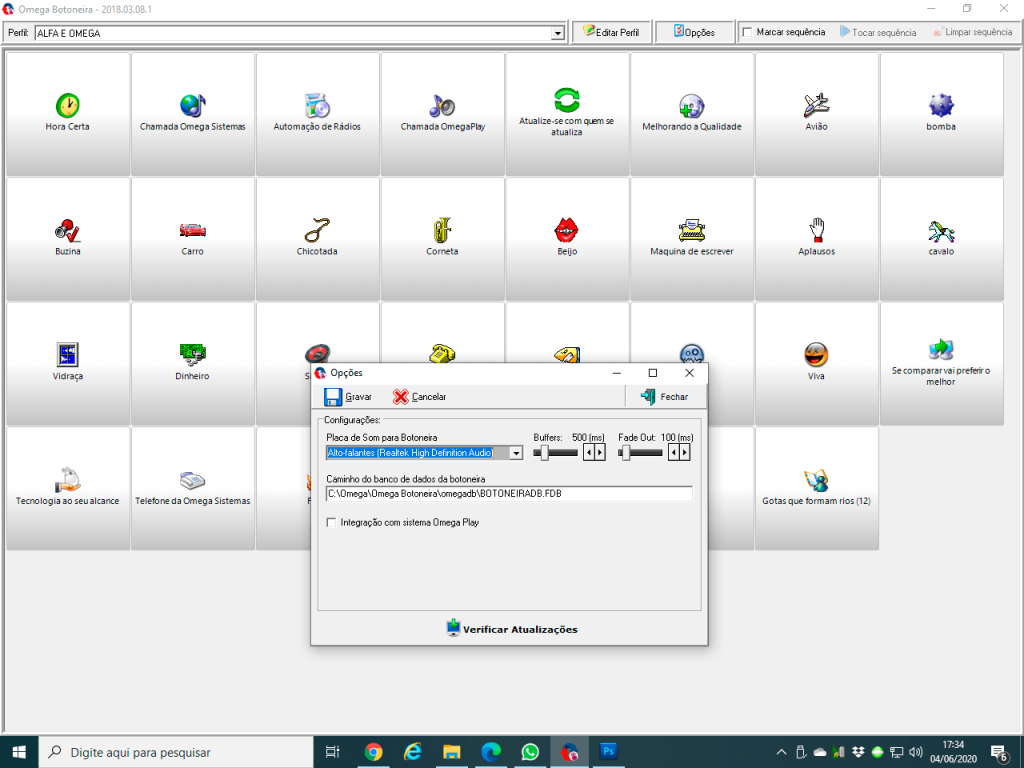Expand the Placa de Som dropdown
The height and width of the screenshot is (768, 1024).
point(516,453)
